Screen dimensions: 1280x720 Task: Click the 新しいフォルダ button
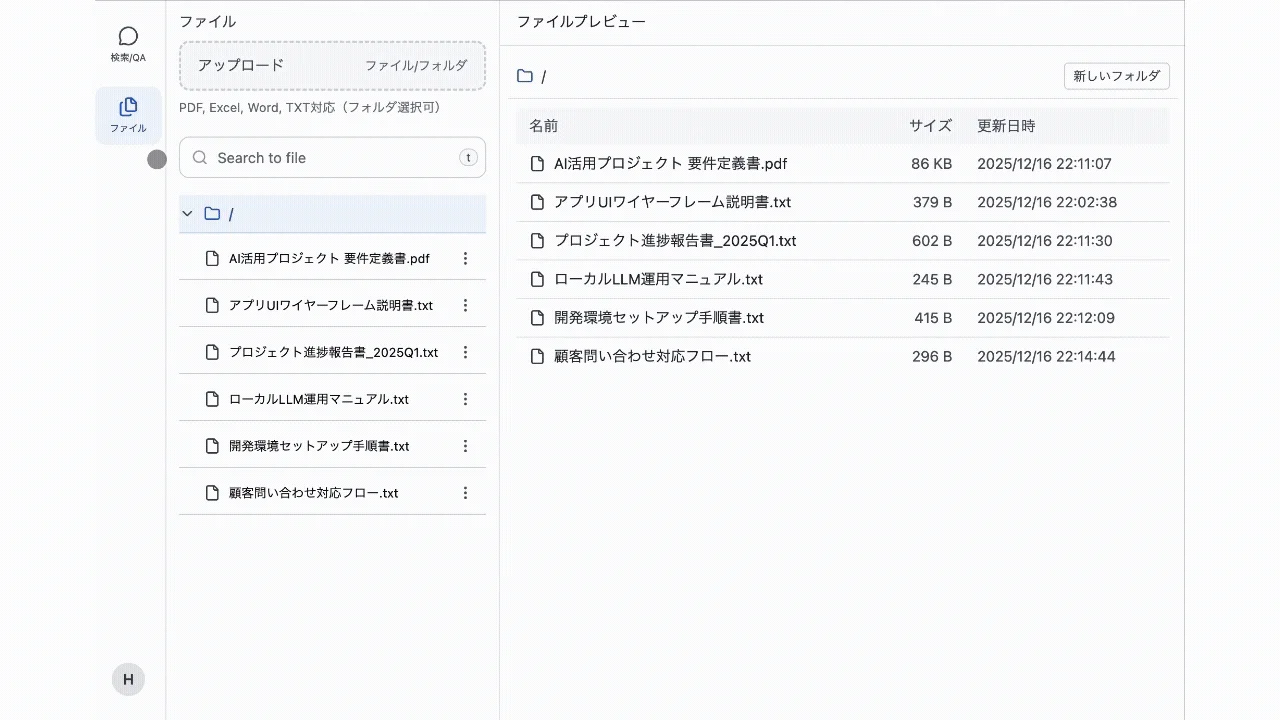coord(1116,76)
